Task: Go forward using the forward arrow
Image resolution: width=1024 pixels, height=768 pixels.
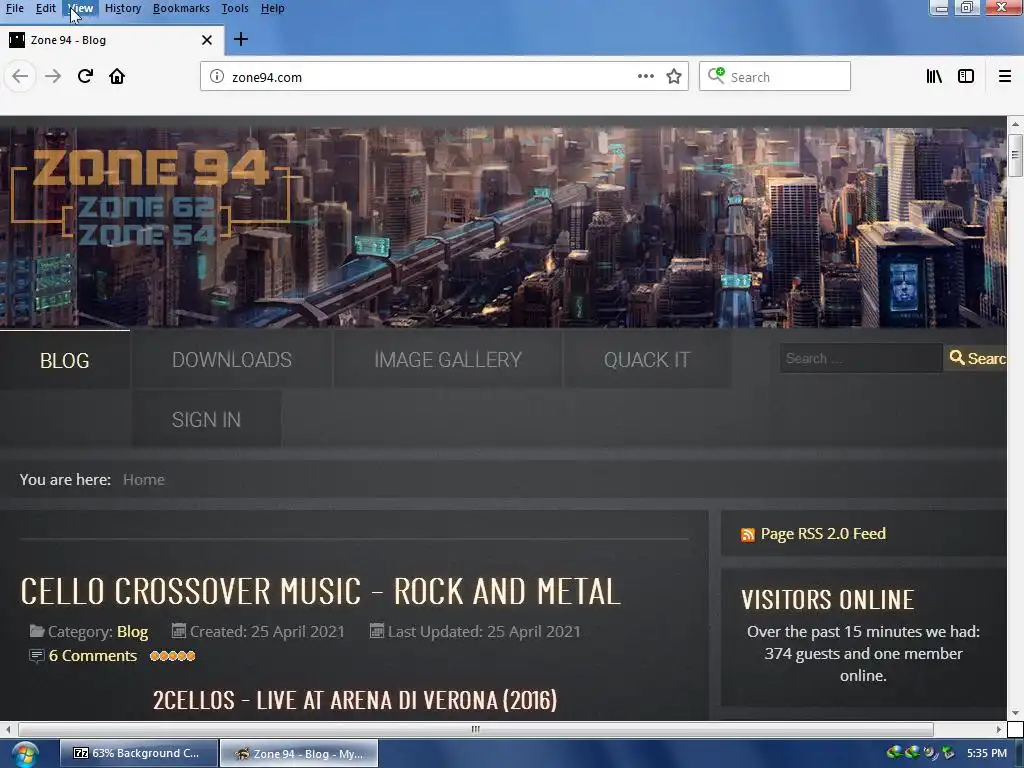Action: (x=53, y=76)
